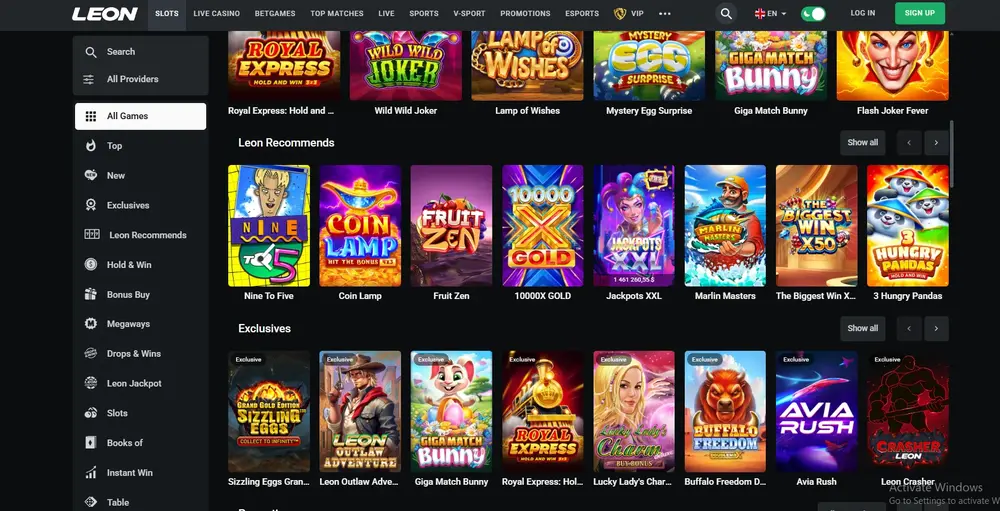
Task: Show next Leon Recommends games arrow
Action: tap(936, 143)
